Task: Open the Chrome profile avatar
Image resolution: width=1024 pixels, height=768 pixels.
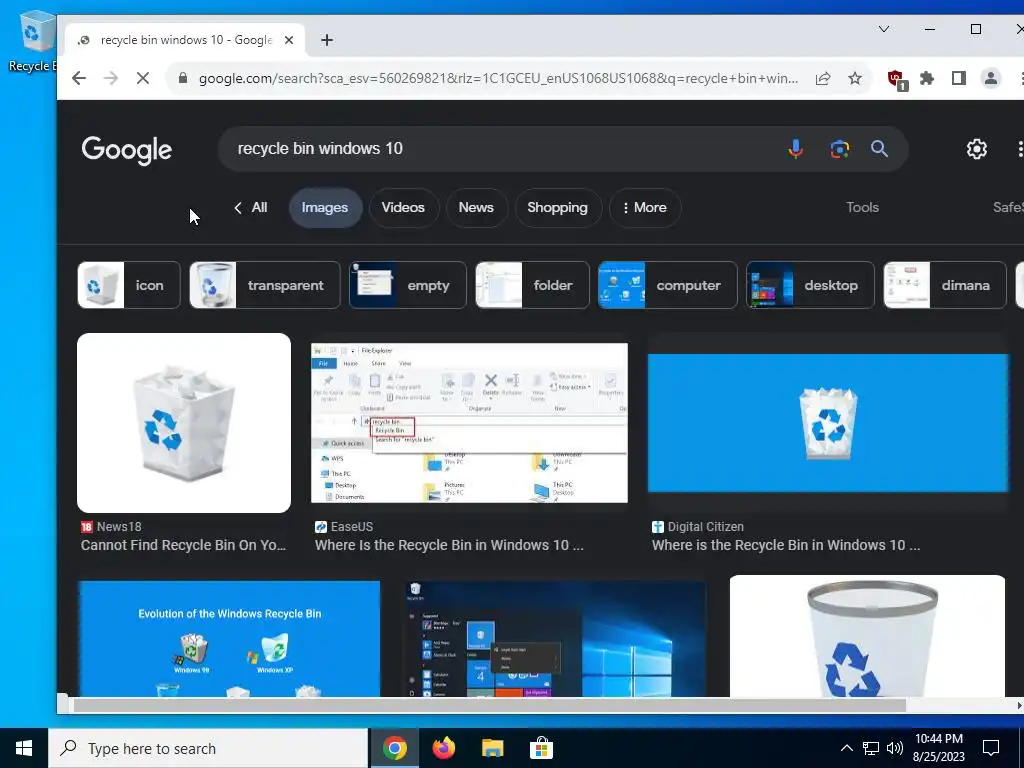Action: click(x=991, y=78)
